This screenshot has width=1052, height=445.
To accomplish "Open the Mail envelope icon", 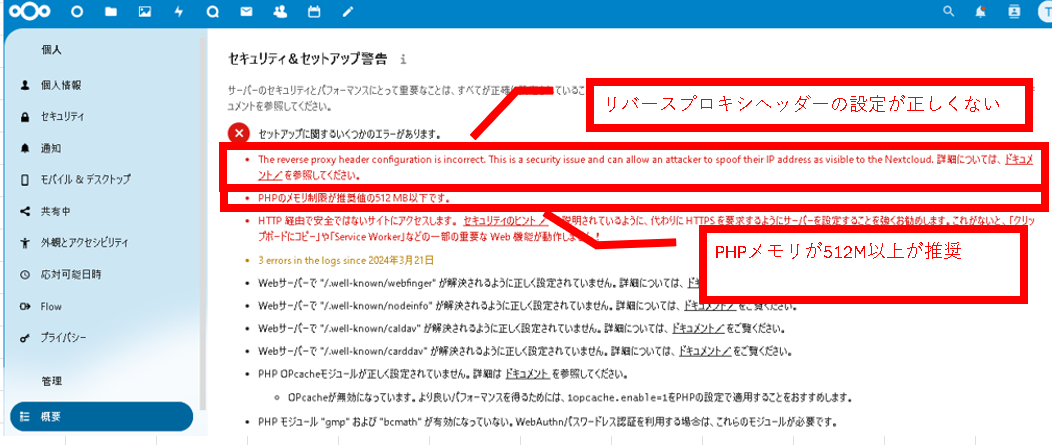I will pyautogui.click(x=246, y=13).
